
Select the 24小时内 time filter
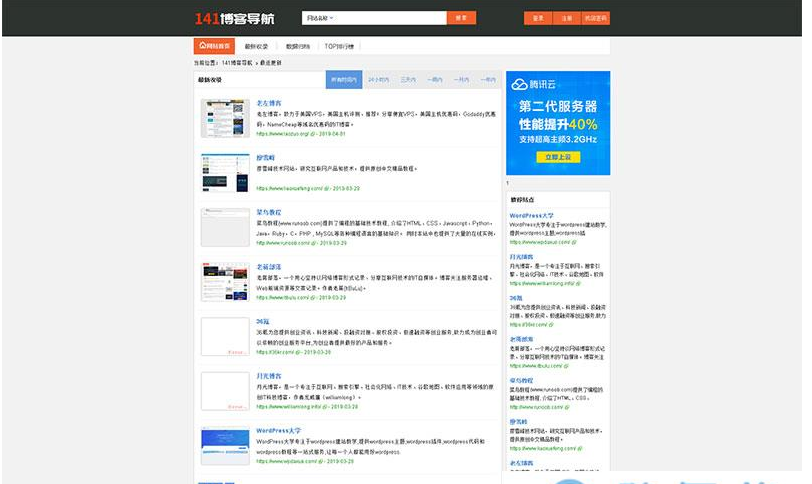point(379,79)
